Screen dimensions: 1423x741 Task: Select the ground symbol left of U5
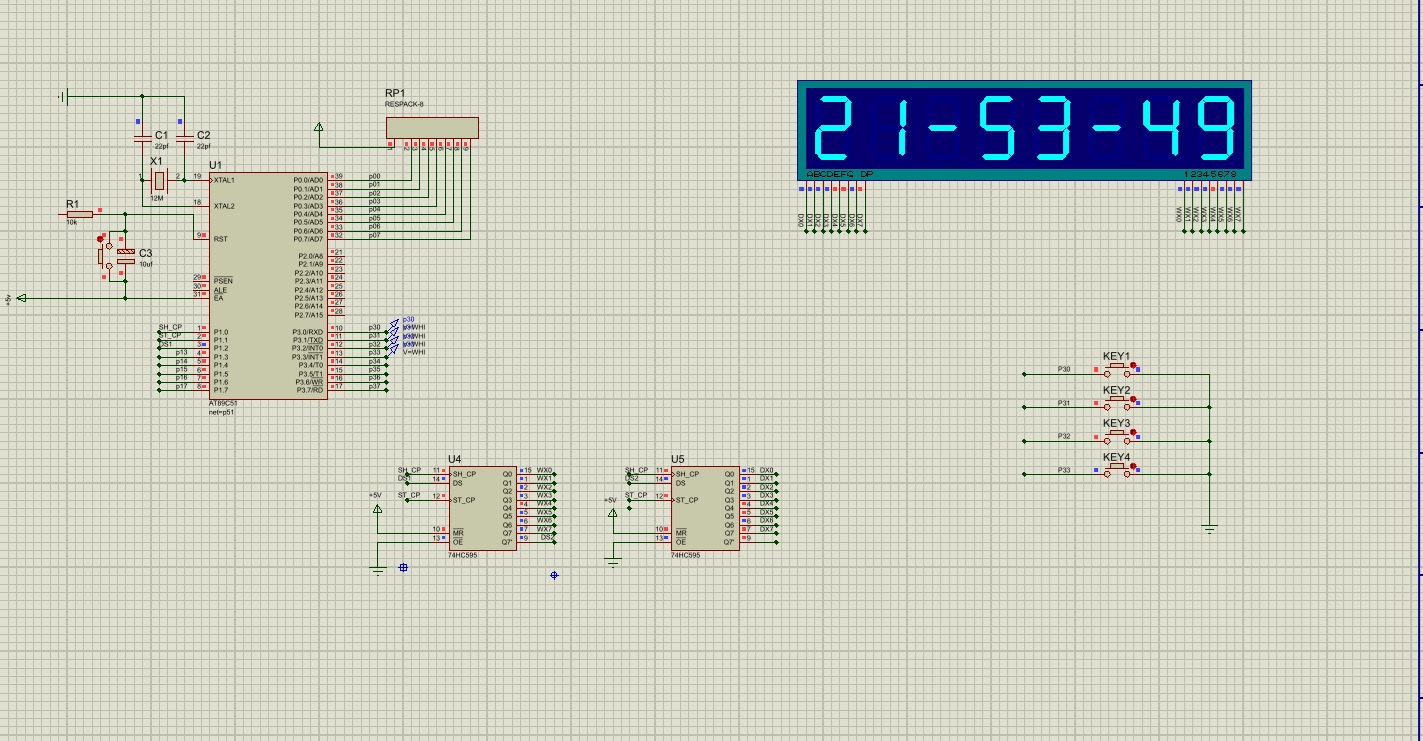tap(613, 563)
